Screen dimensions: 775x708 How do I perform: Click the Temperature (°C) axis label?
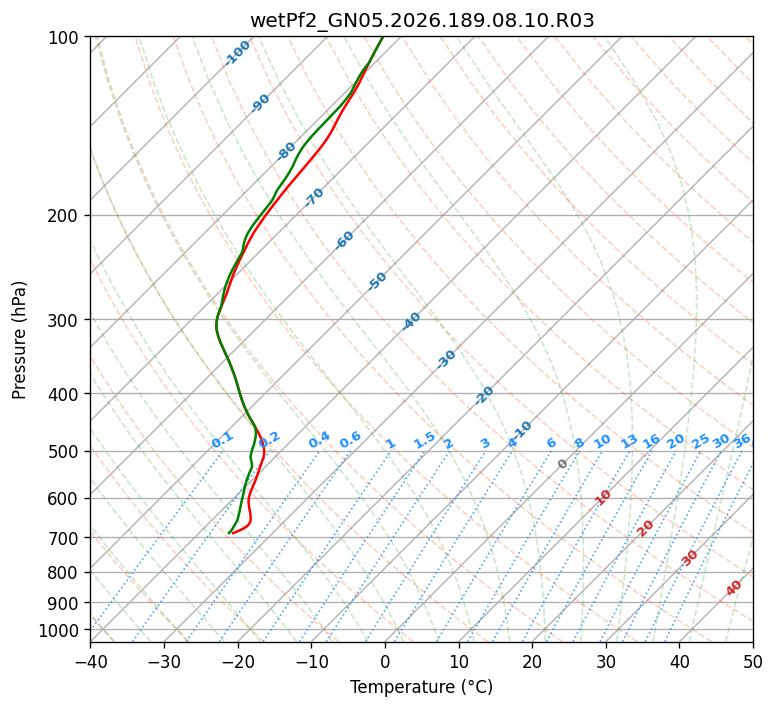coord(422,687)
